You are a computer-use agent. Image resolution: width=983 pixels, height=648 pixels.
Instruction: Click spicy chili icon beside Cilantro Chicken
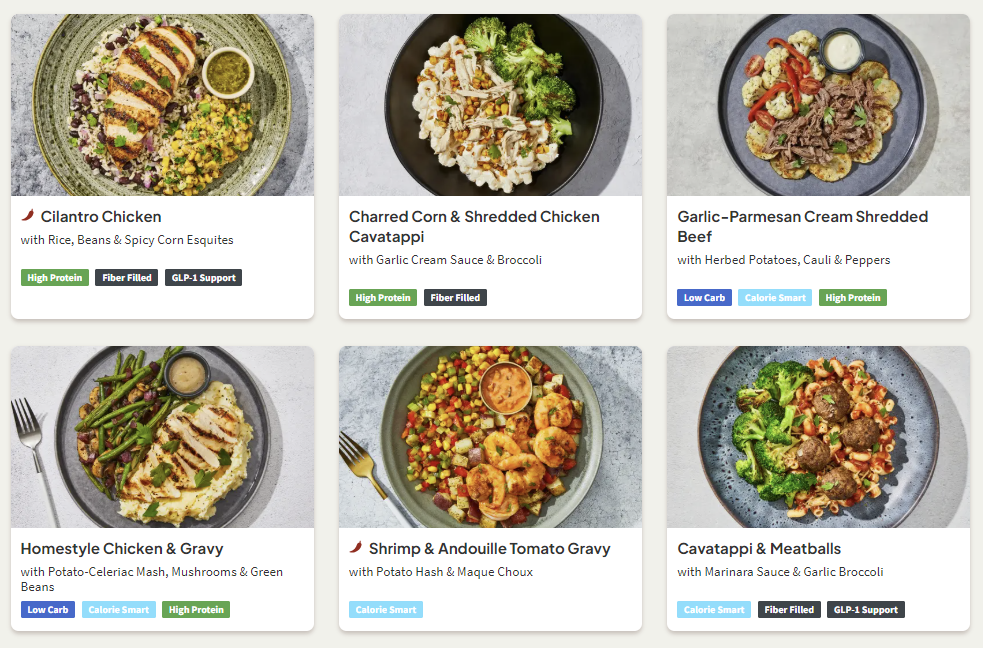pos(28,215)
